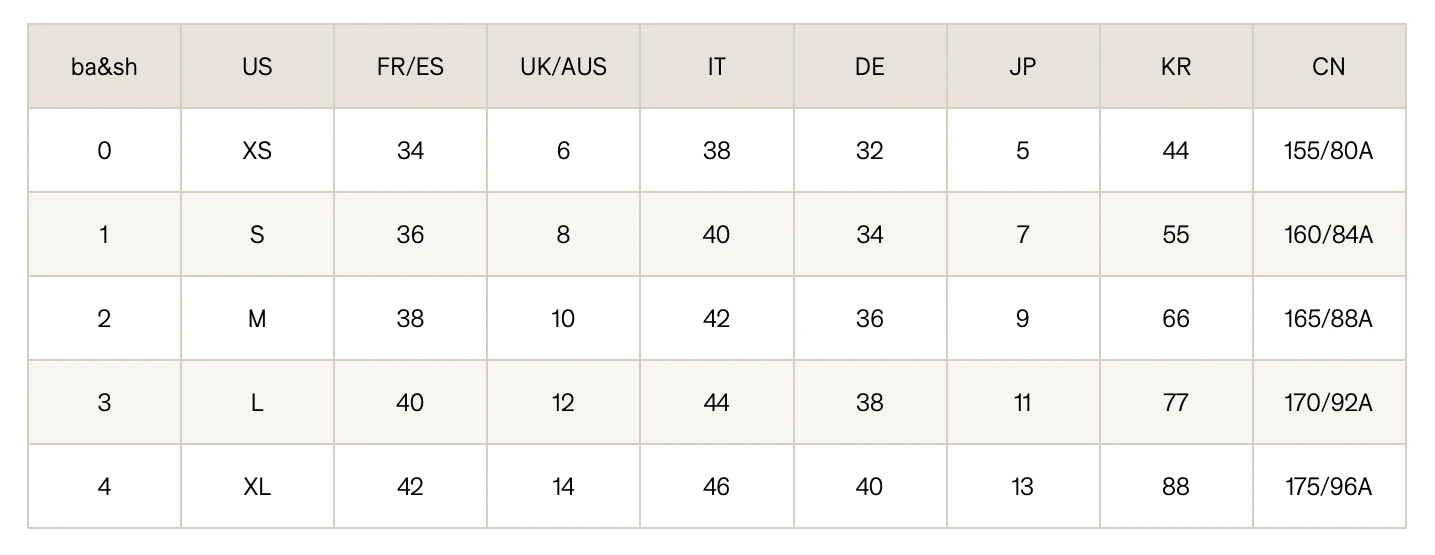
Task: Select the XS size cell
Action: 257,151
